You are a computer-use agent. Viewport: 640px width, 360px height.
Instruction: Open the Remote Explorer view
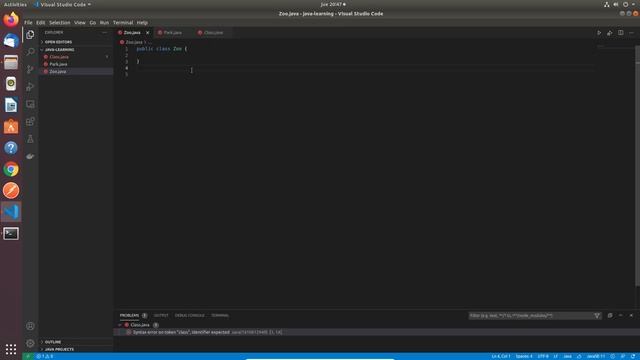click(30, 104)
